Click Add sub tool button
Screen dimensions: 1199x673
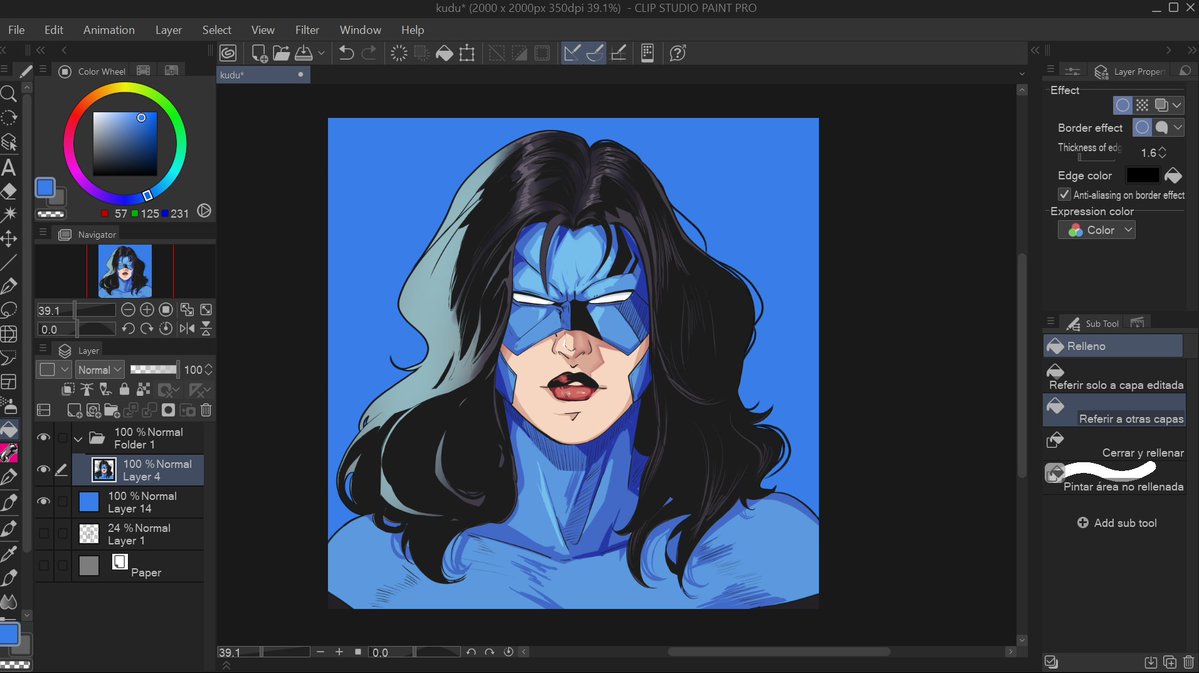coord(1116,523)
